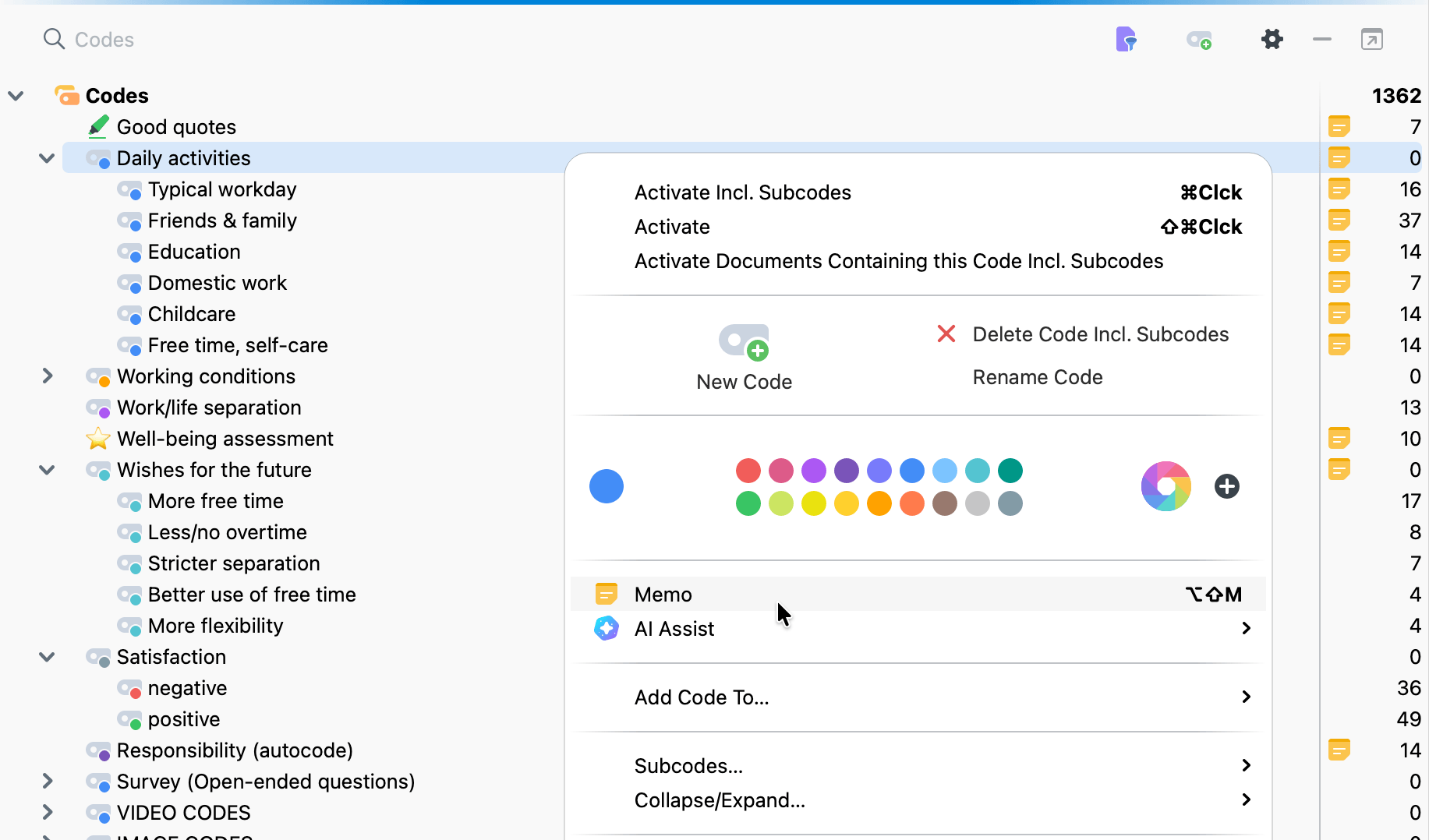1429x840 pixels.
Task: Expand the Survey (Open-ended questions) group
Action: pyautogui.click(x=48, y=781)
